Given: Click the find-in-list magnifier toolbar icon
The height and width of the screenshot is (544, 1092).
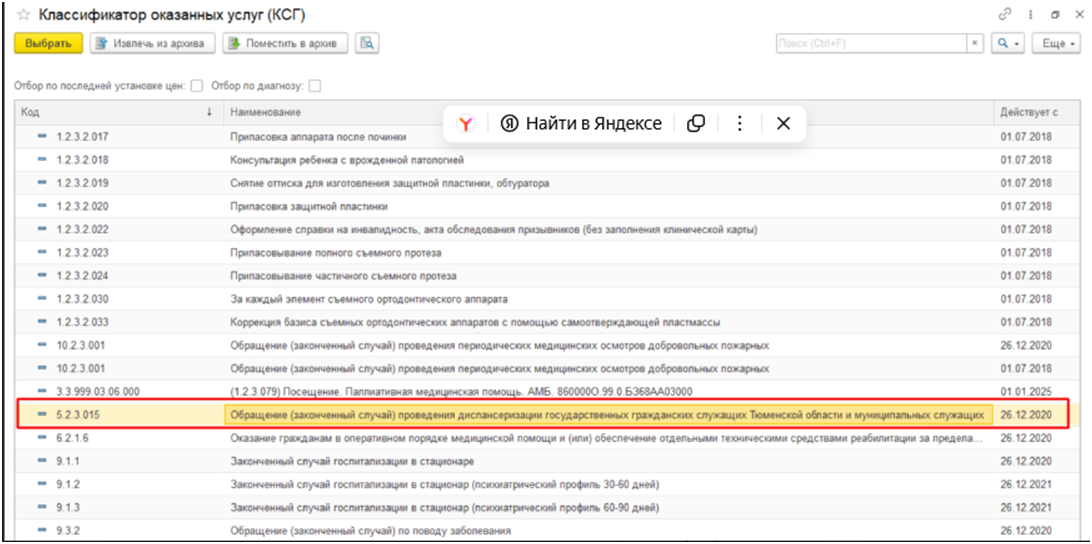Looking at the screenshot, I should tap(367, 43).
